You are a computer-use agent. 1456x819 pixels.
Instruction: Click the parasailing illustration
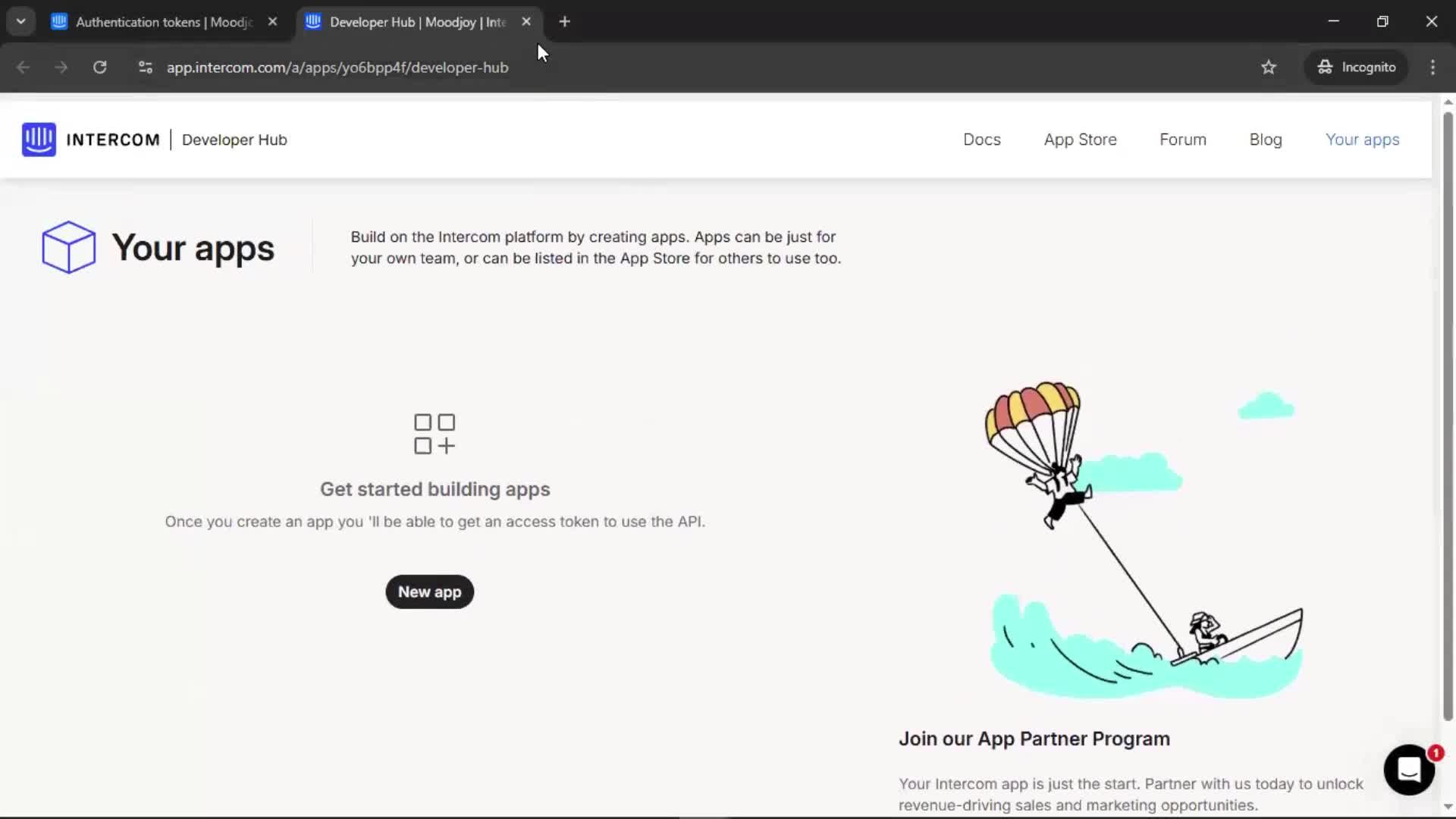(x=1144, y=540)
